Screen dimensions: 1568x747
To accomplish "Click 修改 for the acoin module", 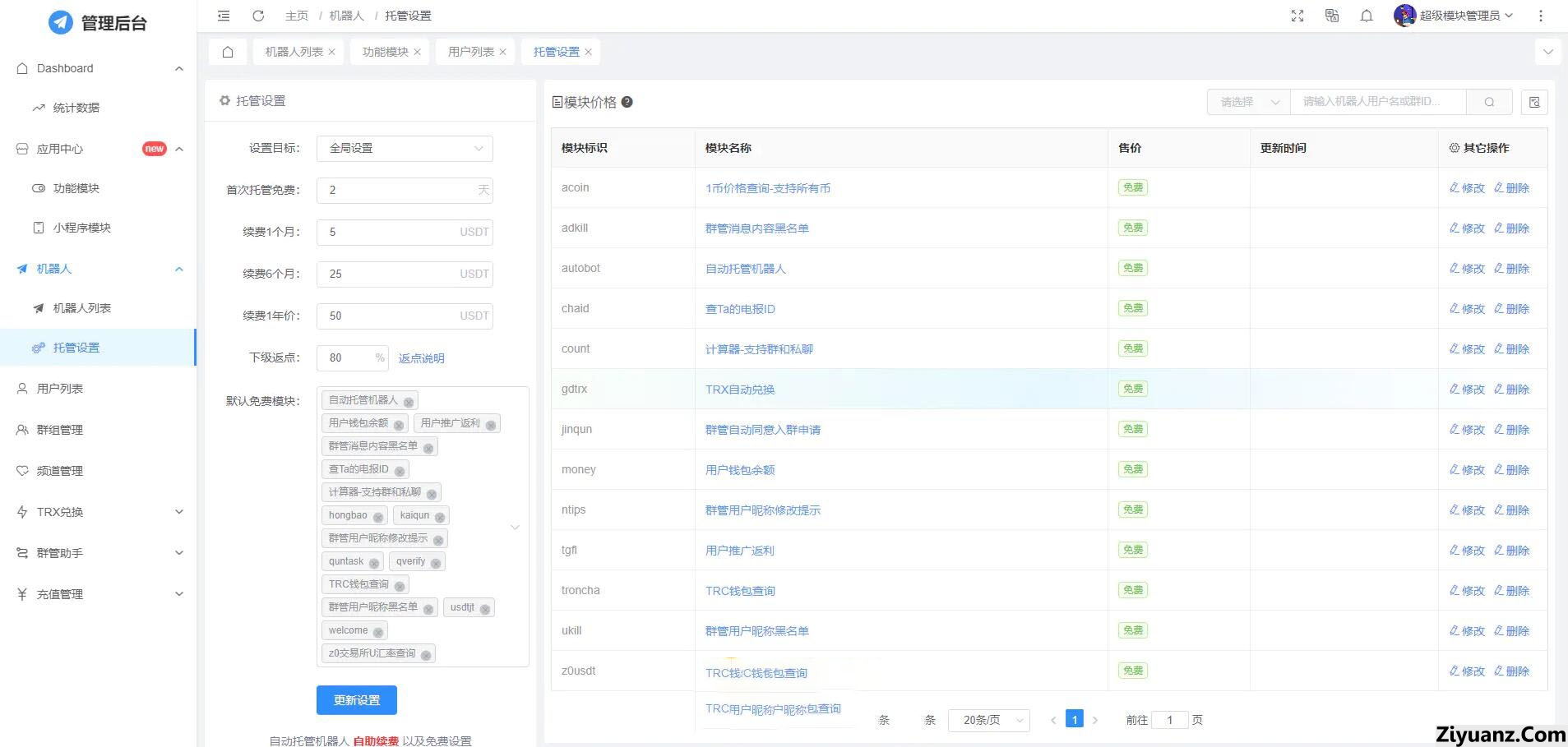I will (1467, 188).
